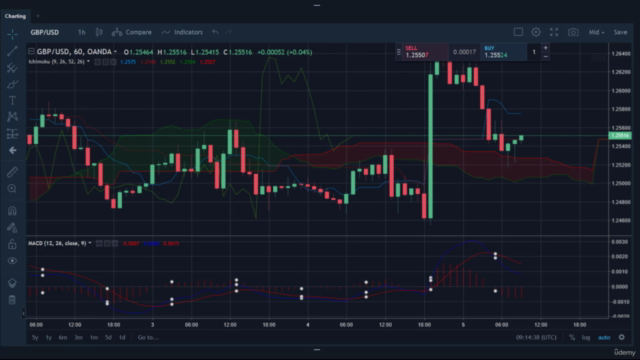
Task: Collapse the GBP/USD legend toggle
Action: tap(31, 51)
